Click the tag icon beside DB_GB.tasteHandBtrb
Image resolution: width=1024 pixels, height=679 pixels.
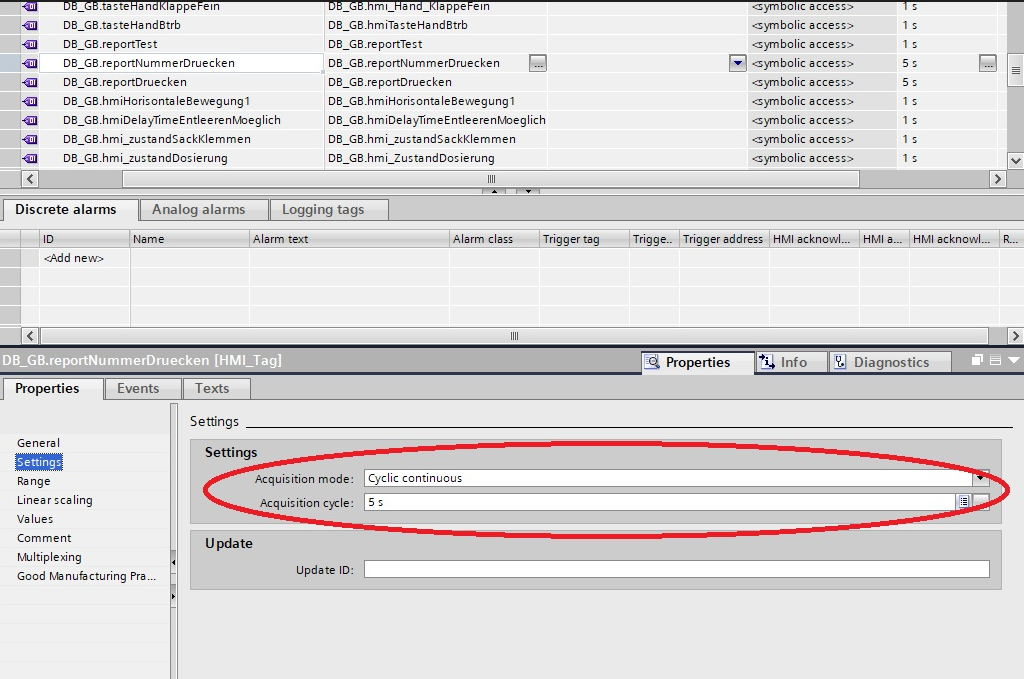tap(30, 25)
